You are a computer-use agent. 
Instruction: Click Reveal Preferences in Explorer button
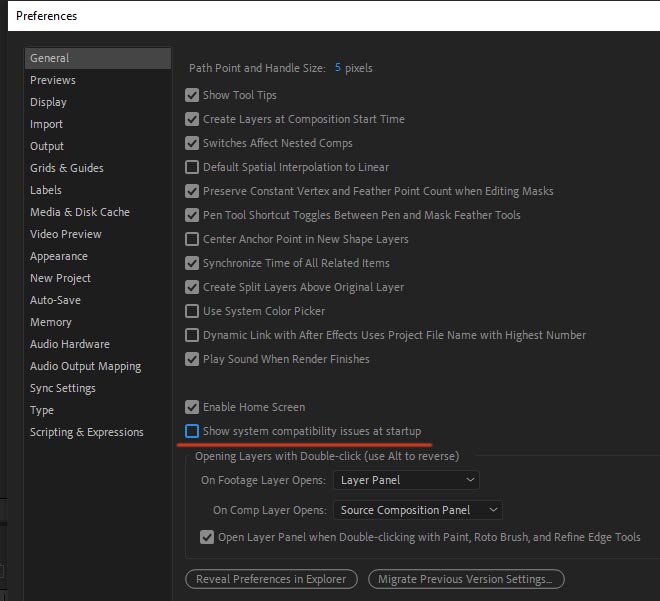[x=271, y=579]
